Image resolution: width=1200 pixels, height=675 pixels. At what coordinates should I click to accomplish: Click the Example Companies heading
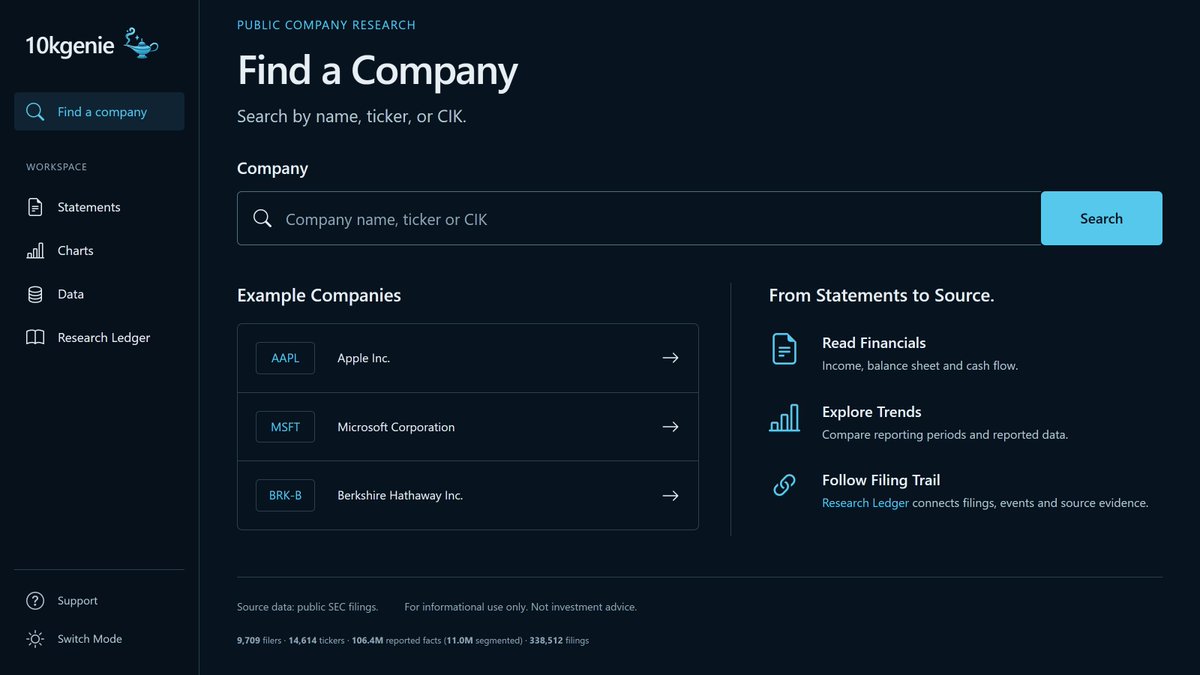click(x=319, y=295)
